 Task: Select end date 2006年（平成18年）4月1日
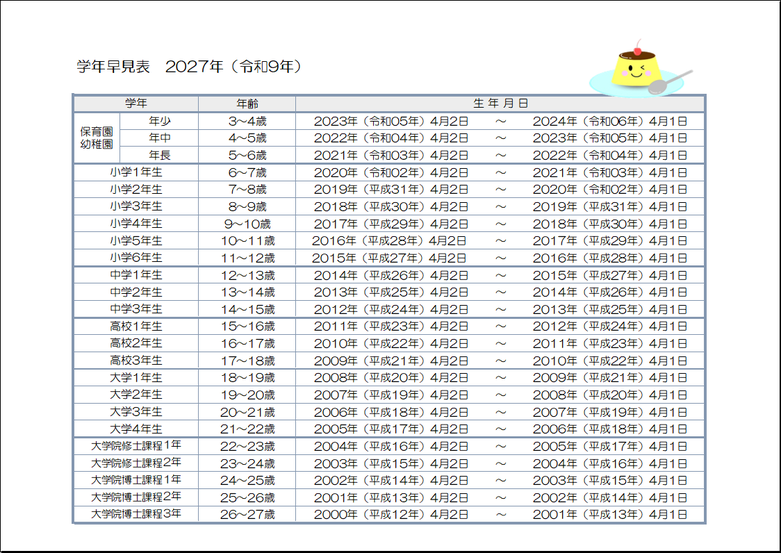click(610, 429)
